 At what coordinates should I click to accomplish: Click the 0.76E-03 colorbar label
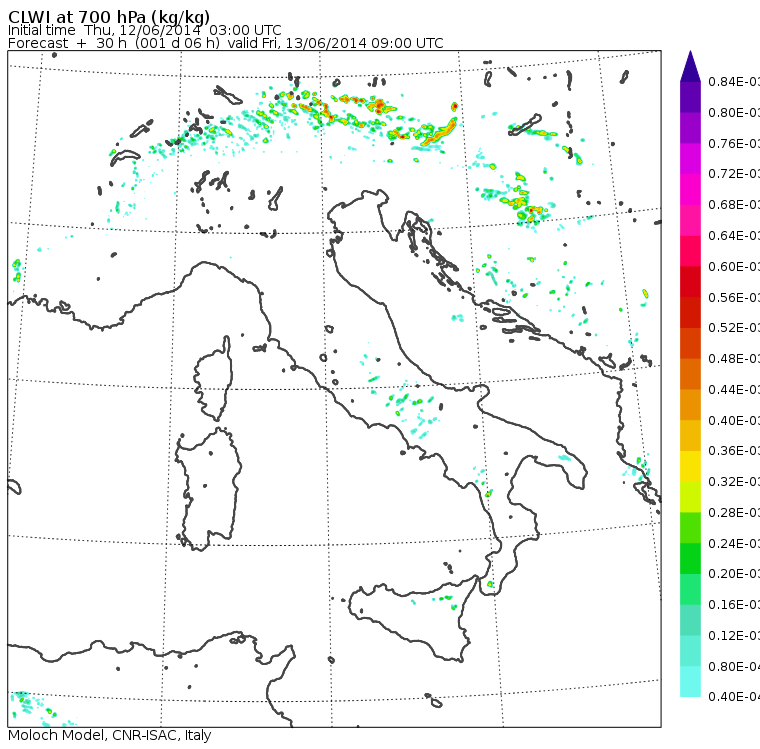click(x=734, y=143)
